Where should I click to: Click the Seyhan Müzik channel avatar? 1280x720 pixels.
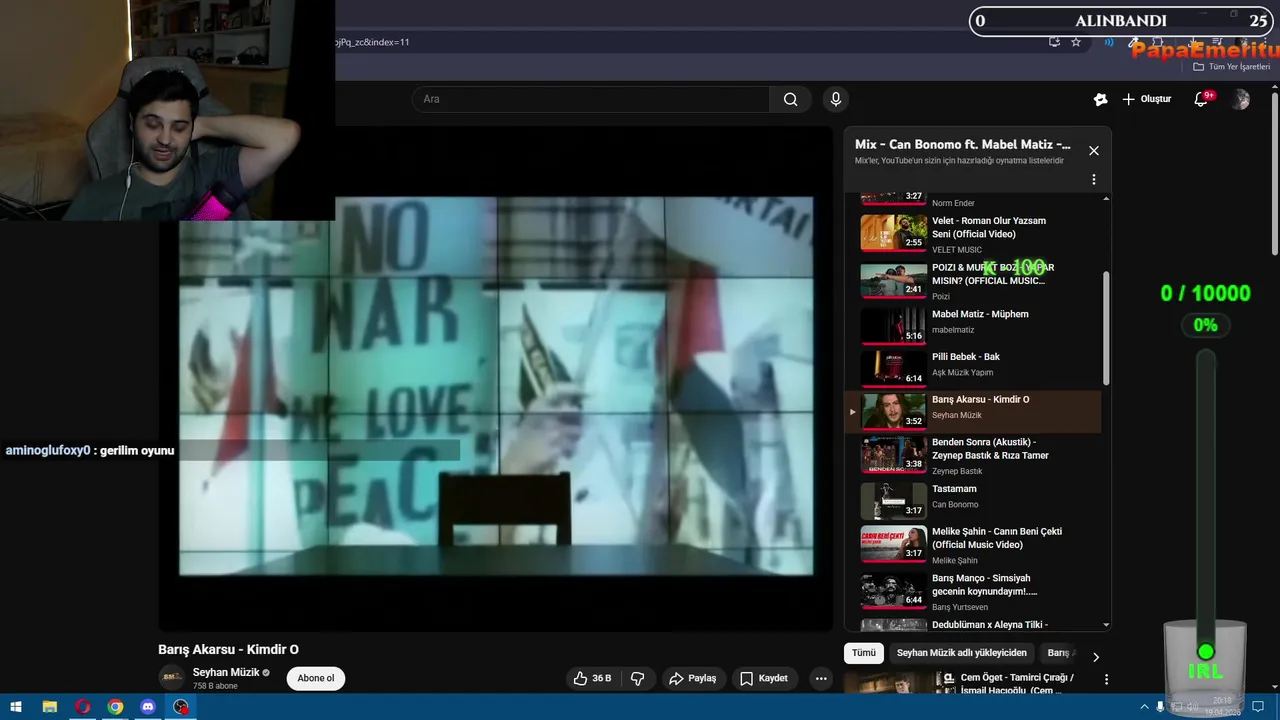(x=172, y=677)
